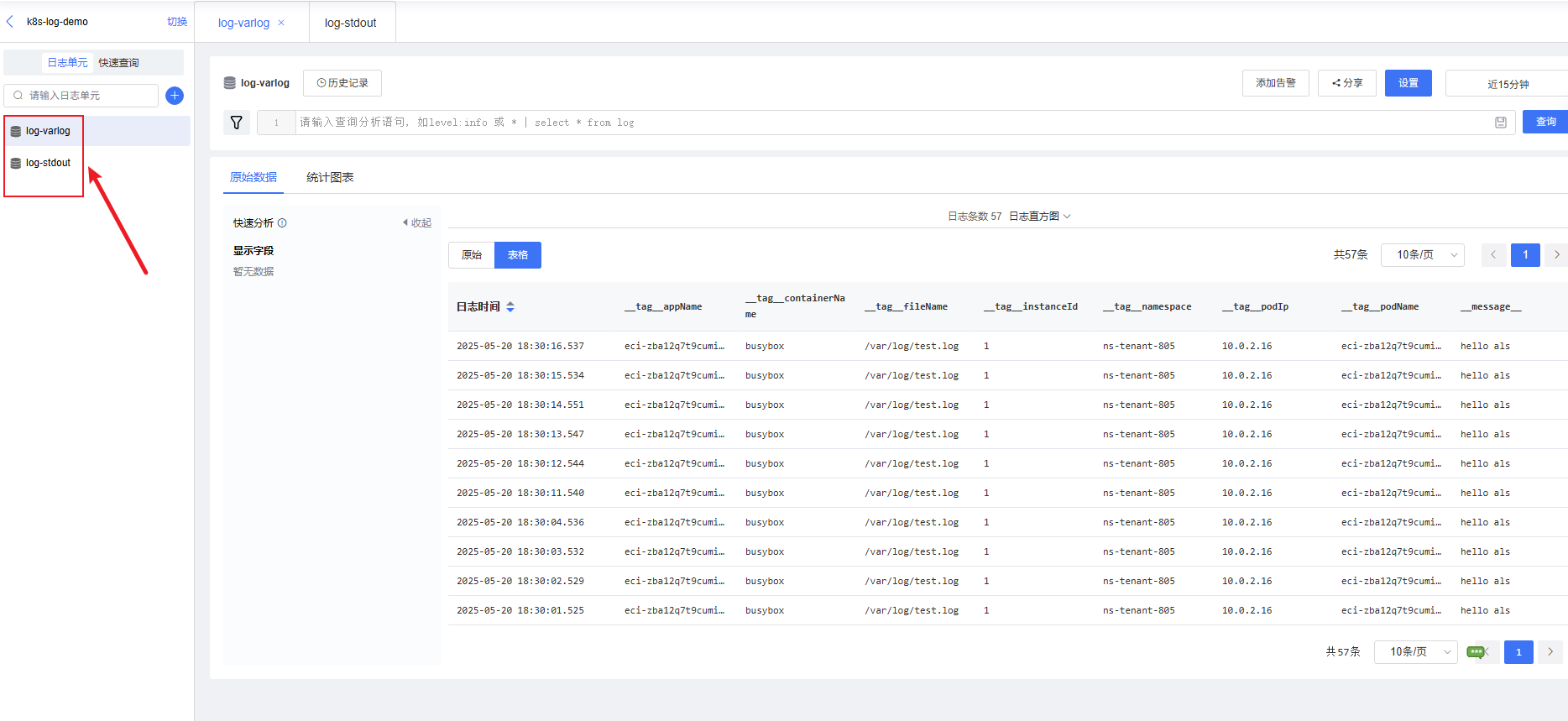Sort by 日志时间 column sort icon
Screen dimensions: 1568x721
[x=510, y=307]
